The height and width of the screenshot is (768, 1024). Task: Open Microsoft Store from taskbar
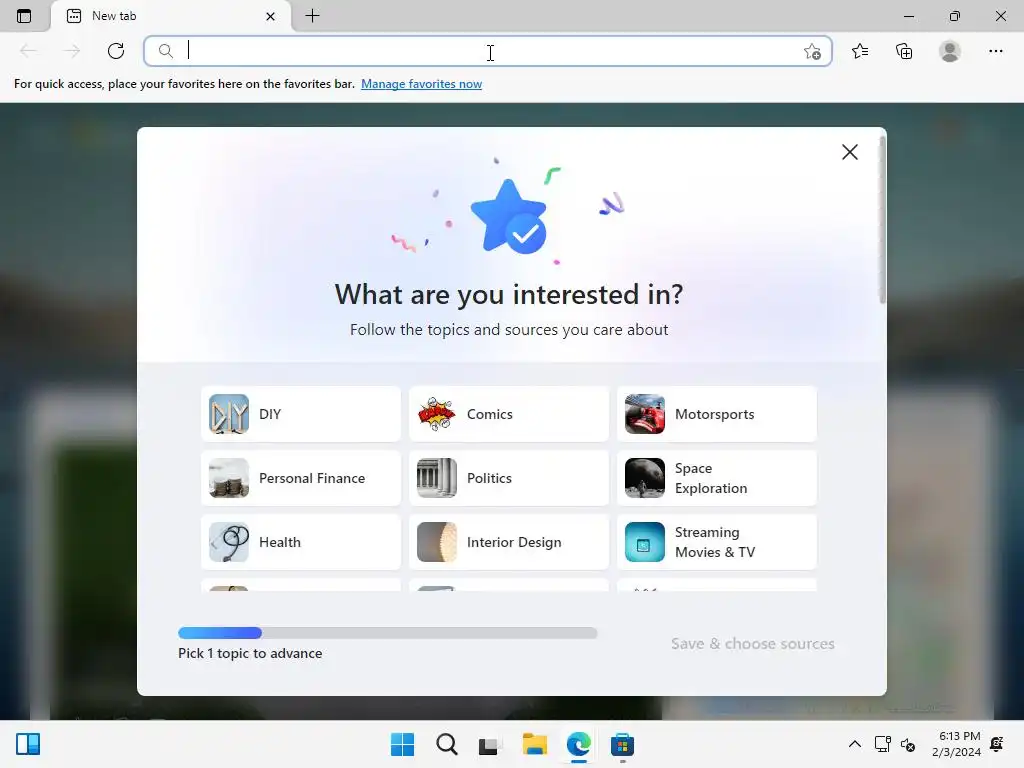point(622,744)
